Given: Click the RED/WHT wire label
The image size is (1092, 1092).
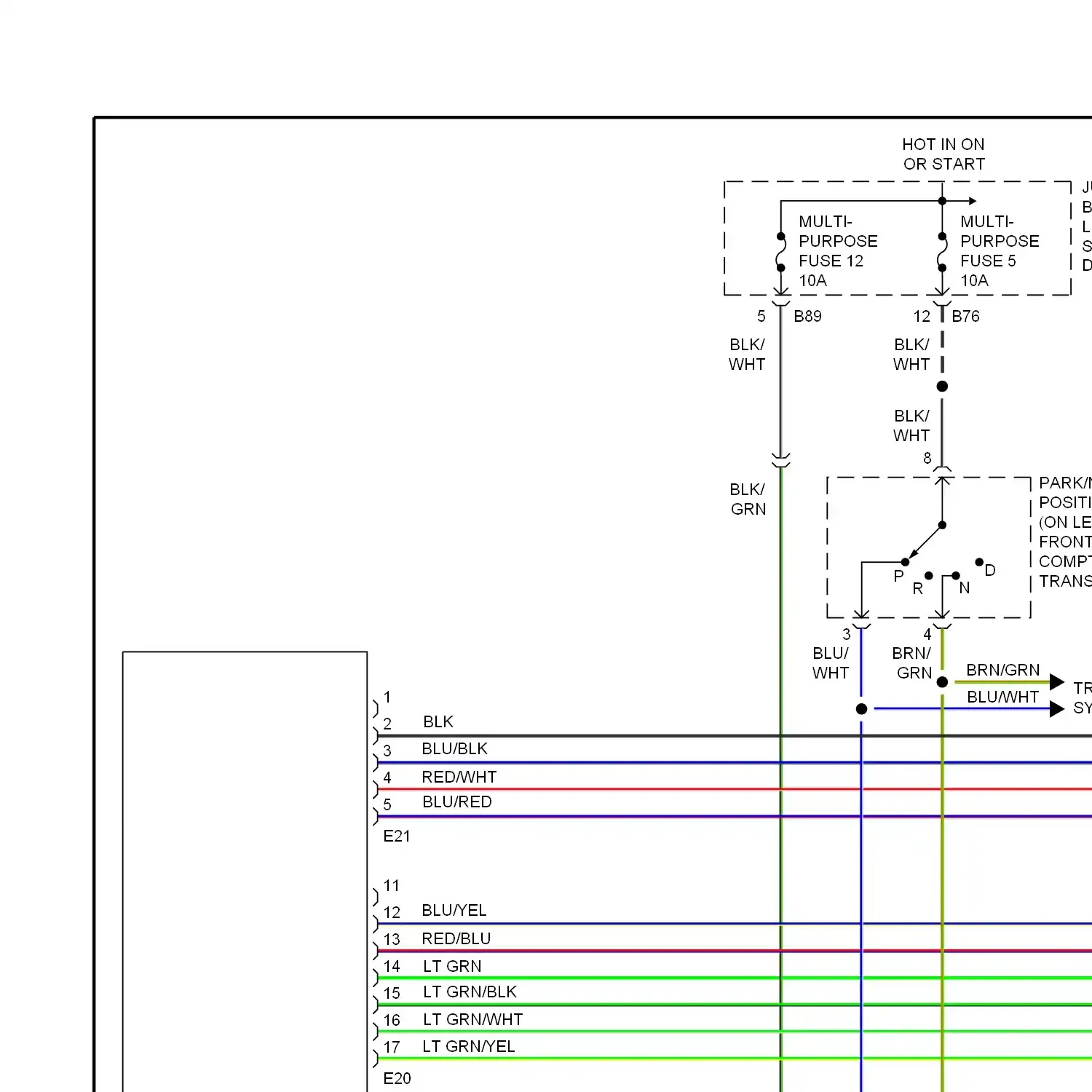Looking at the screenshot, I should (x=459, y=777).
